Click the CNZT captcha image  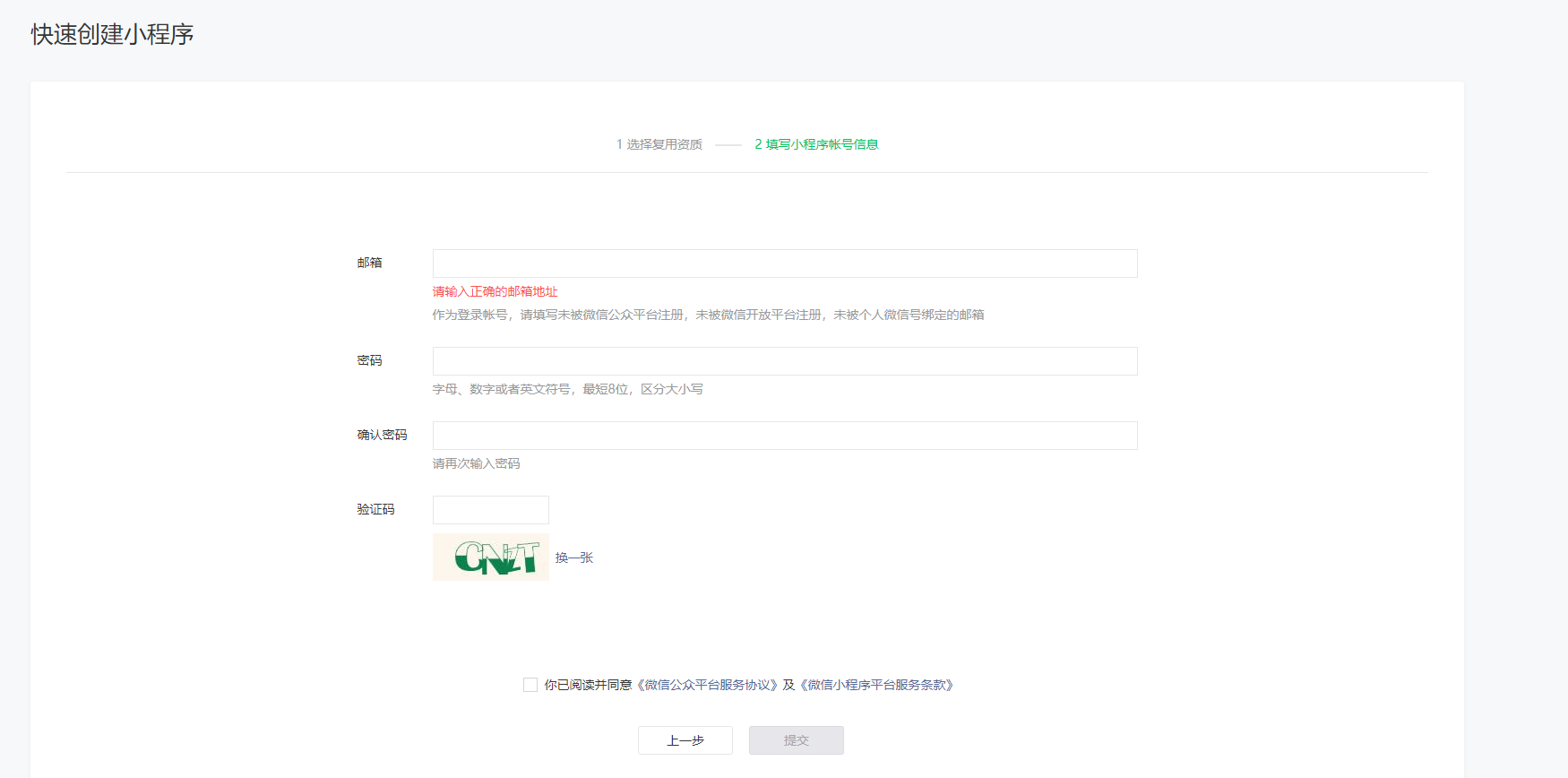tap(491, 558)
